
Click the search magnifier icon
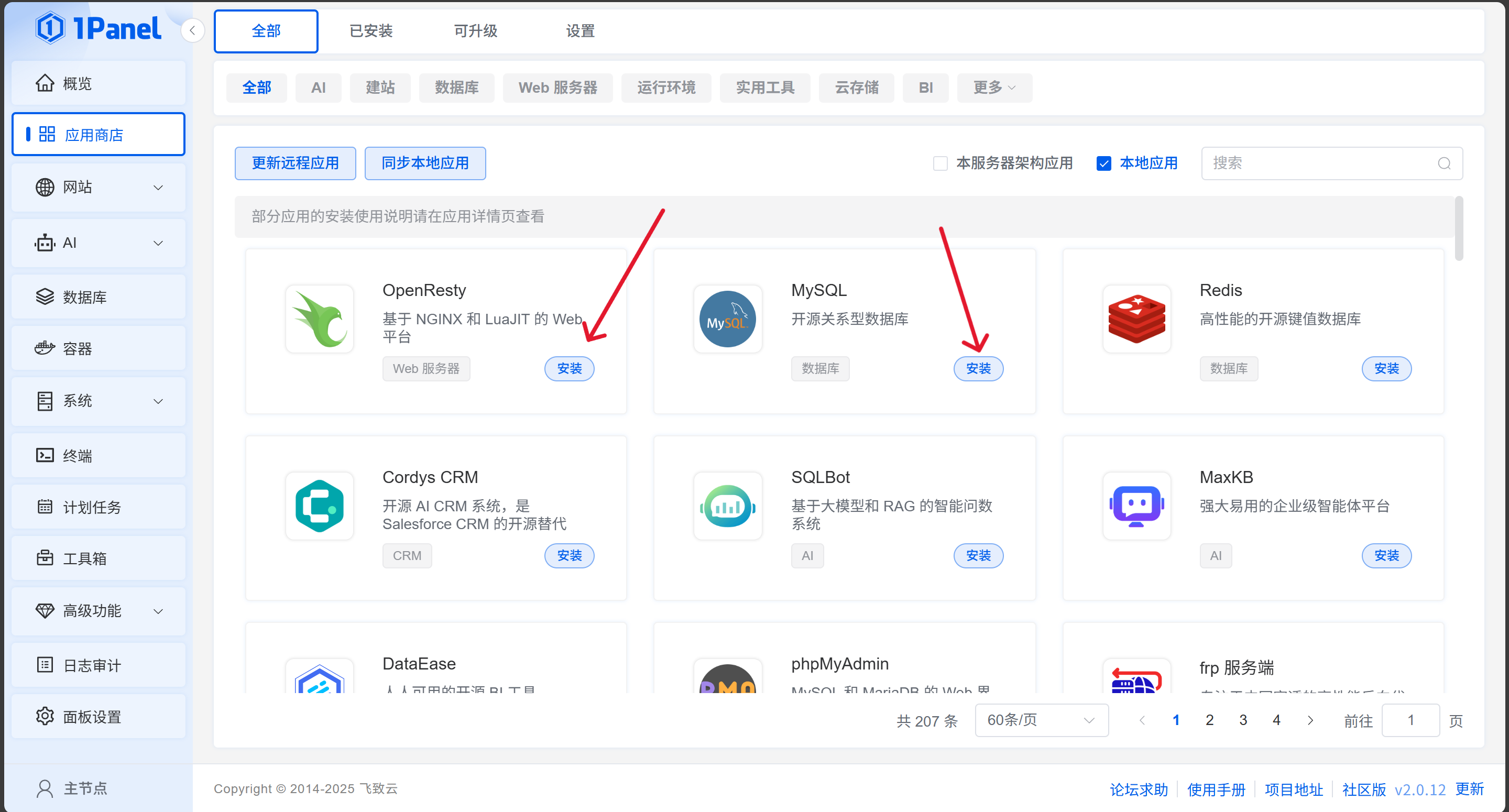[1444, 163]
